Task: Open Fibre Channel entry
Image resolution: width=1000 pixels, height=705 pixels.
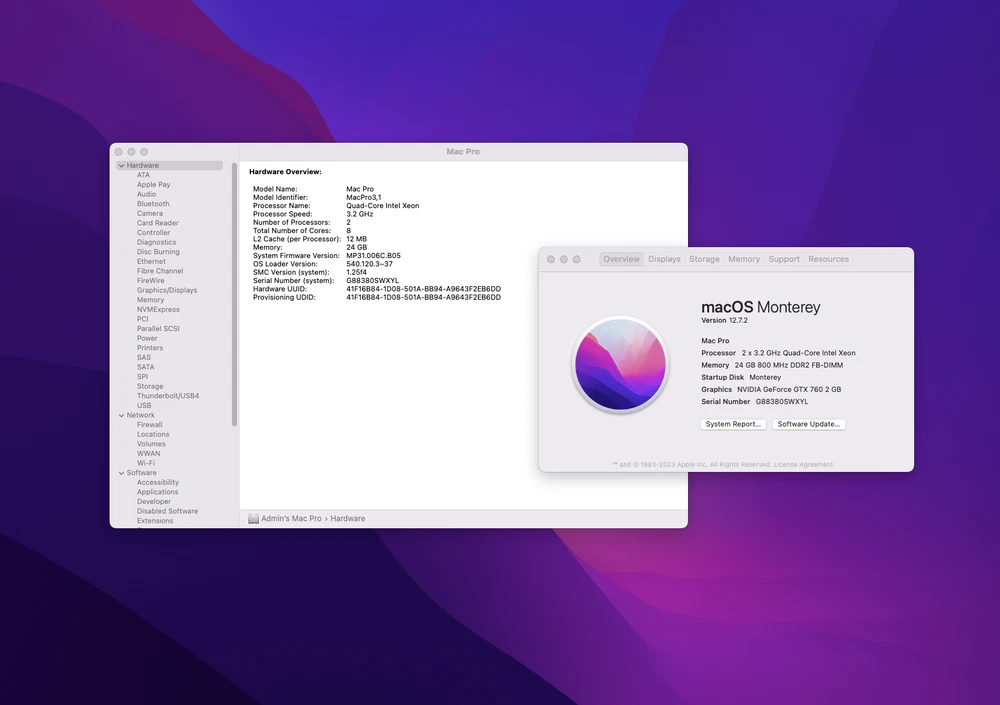Action: pyautogui.click(x=160, y=271)
